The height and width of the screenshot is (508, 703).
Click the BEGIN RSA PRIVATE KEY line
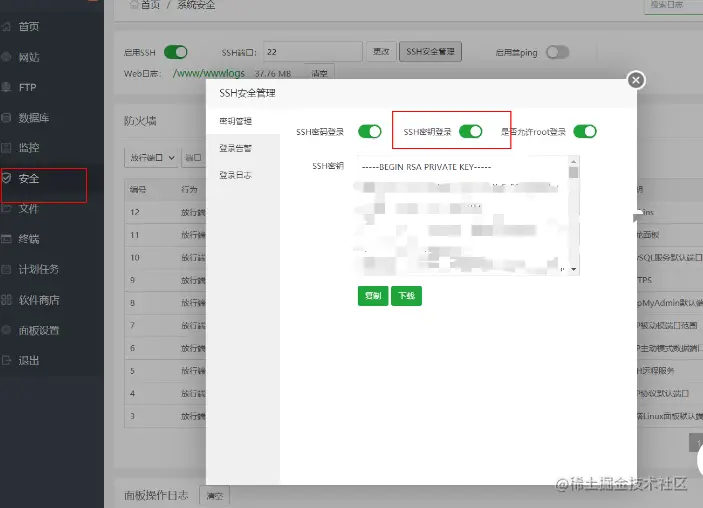click(x=426, y=167)
